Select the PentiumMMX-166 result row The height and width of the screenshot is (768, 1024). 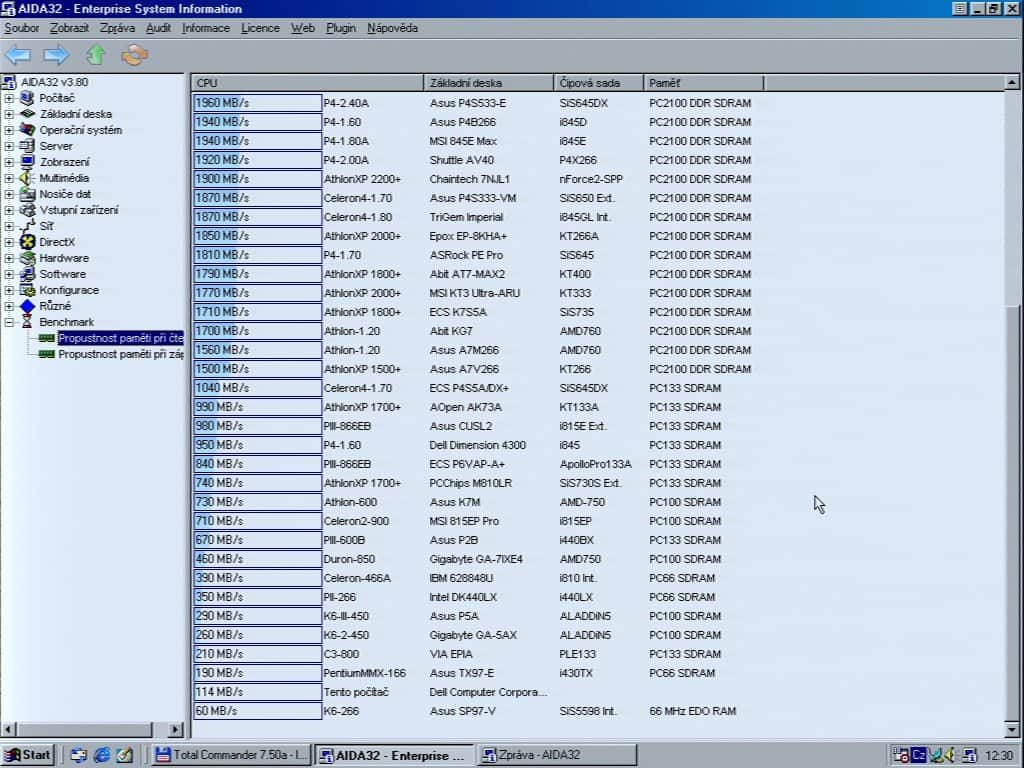pyautogui.click(x=455, y=673)
